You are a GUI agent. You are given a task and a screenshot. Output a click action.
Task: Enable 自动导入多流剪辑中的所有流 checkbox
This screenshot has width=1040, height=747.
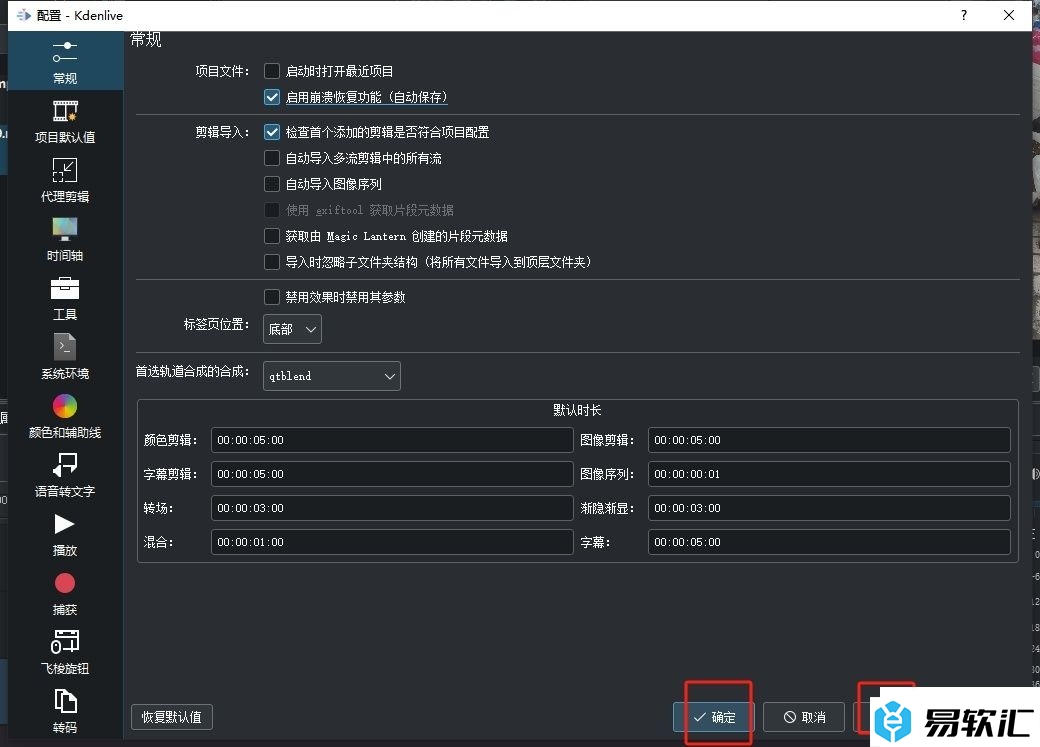click(x=272, y=158)
